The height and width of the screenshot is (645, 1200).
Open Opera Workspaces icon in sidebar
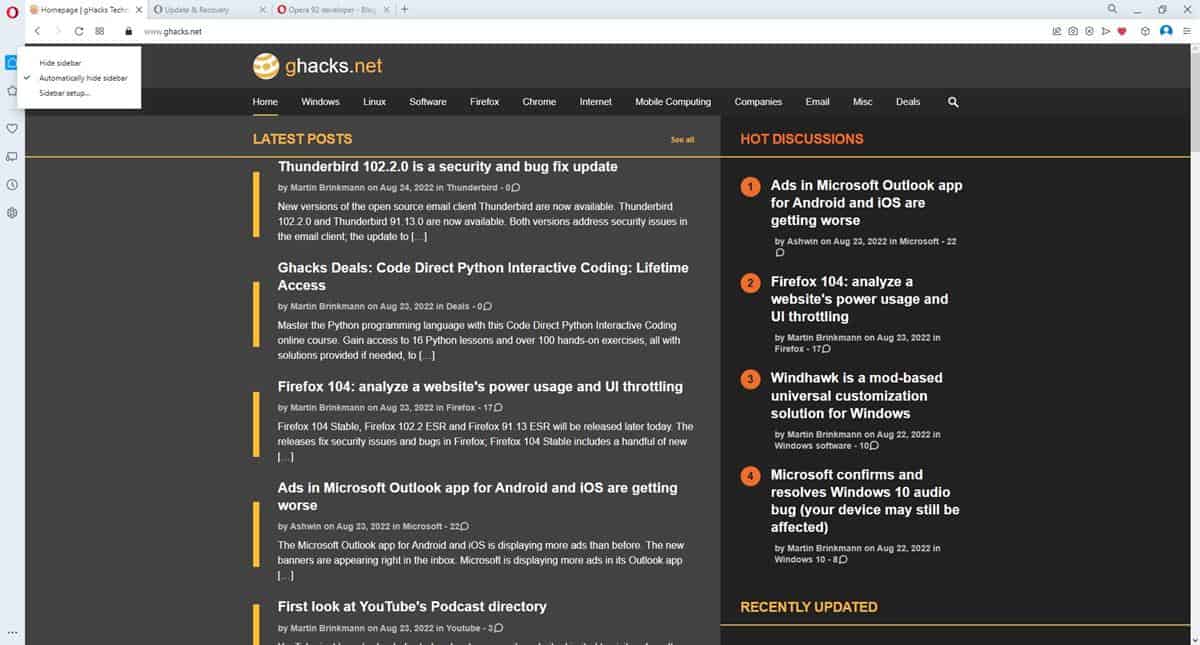11,62
